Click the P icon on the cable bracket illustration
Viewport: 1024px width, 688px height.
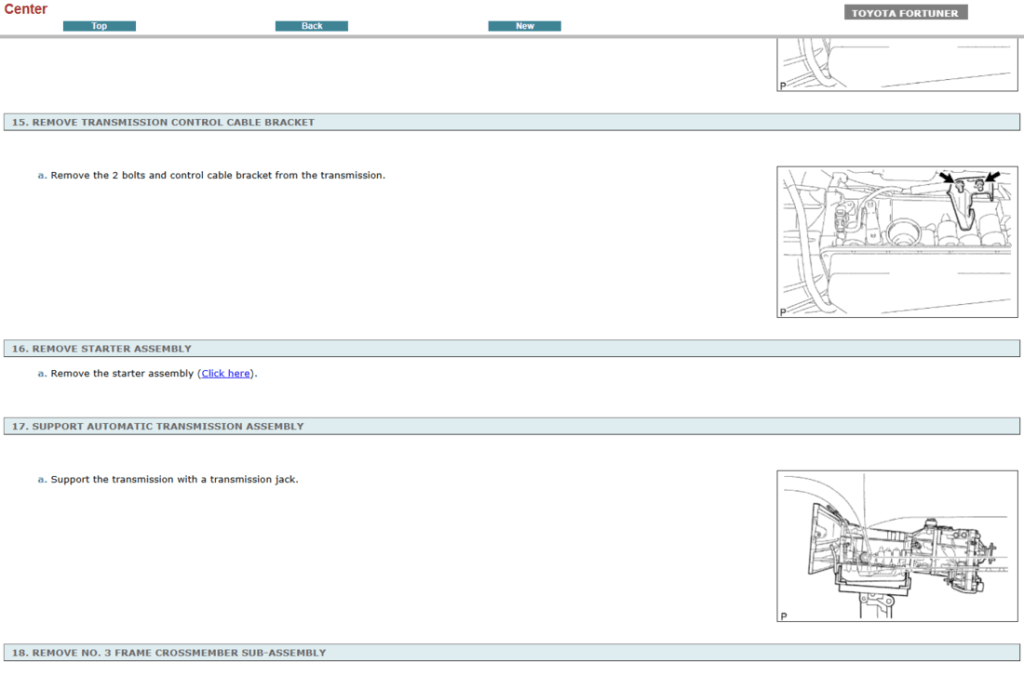tap(782, 310)
